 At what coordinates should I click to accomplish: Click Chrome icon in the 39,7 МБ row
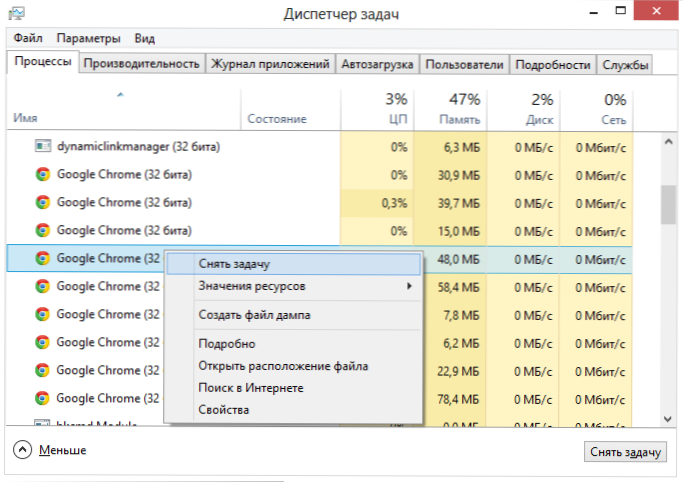coord(43,202)
